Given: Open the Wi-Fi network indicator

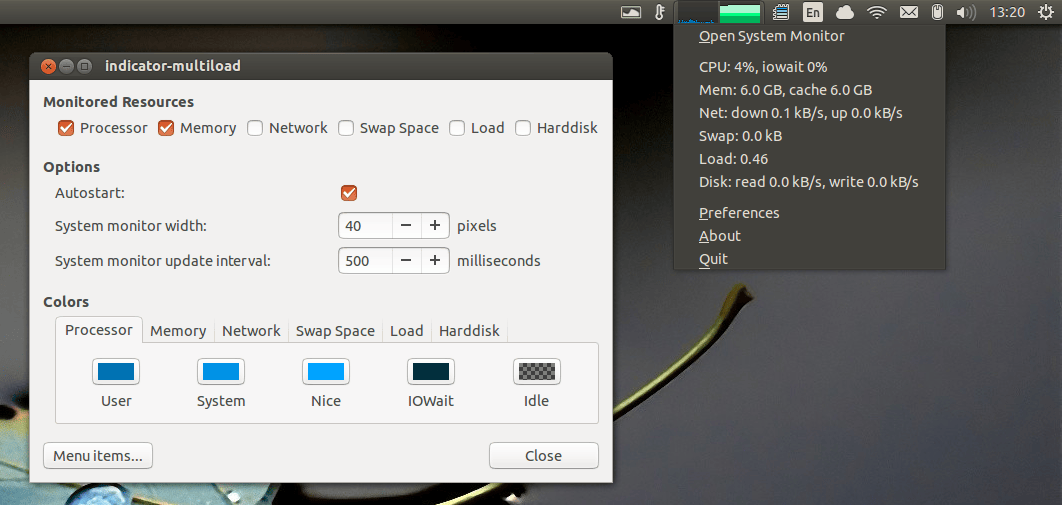Looking at the screenshot, I should [877, 13].
